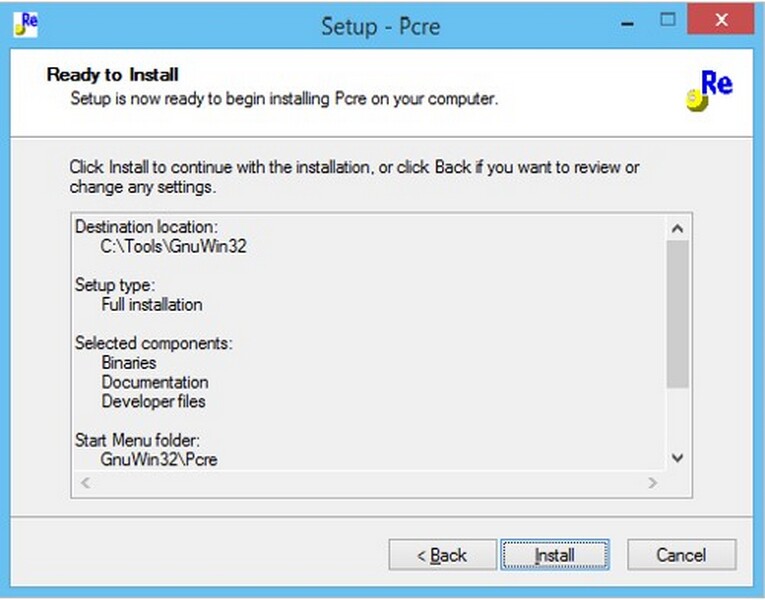Viewport: 765px width, 600px height.
Task: Maximize the Setup window
Action: (668, 20)
